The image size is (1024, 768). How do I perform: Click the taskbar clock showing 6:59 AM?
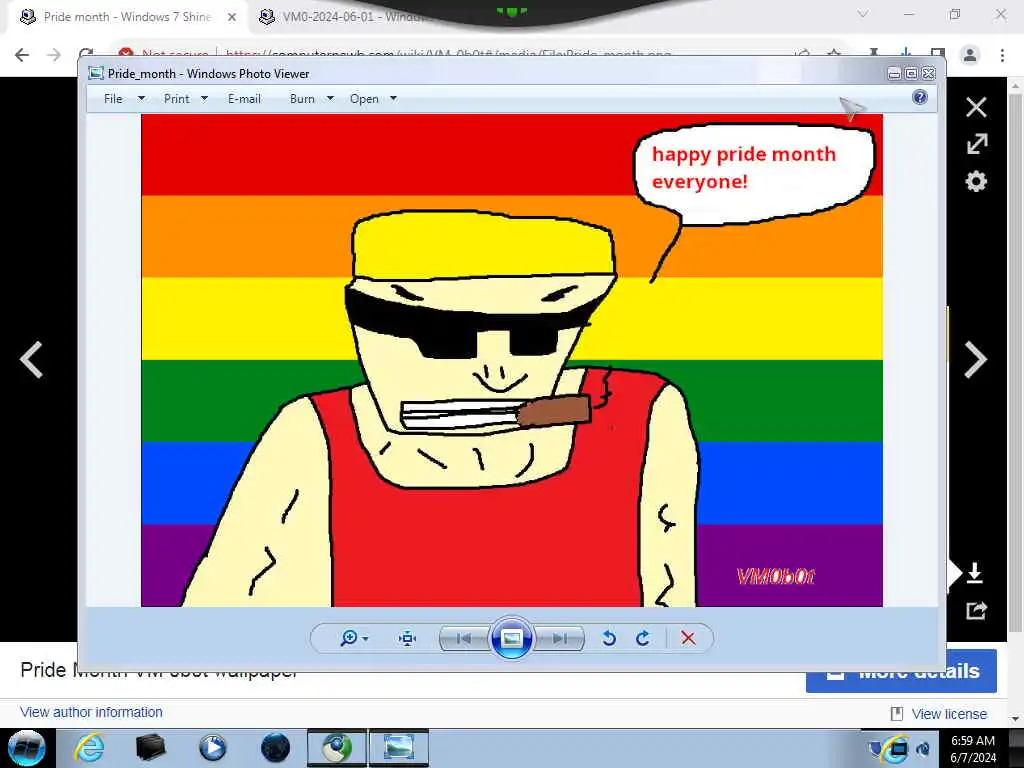(x=973, y=749)
